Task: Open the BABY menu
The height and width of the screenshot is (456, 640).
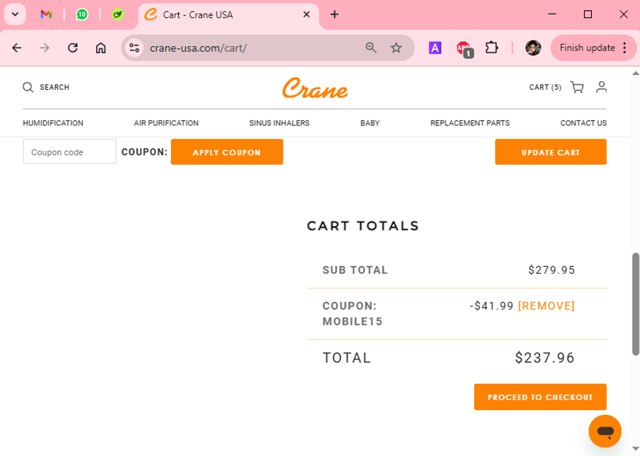Action: pos(370,123)
